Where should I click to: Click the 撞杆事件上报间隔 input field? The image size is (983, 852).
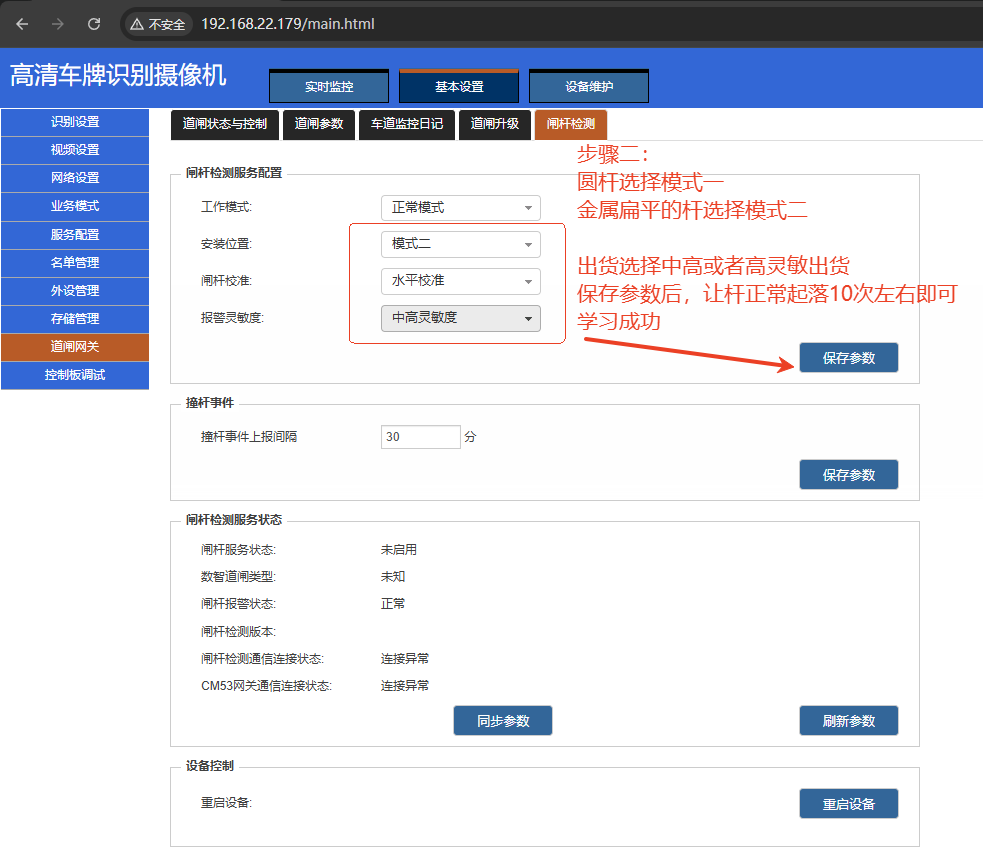[421, 437]
